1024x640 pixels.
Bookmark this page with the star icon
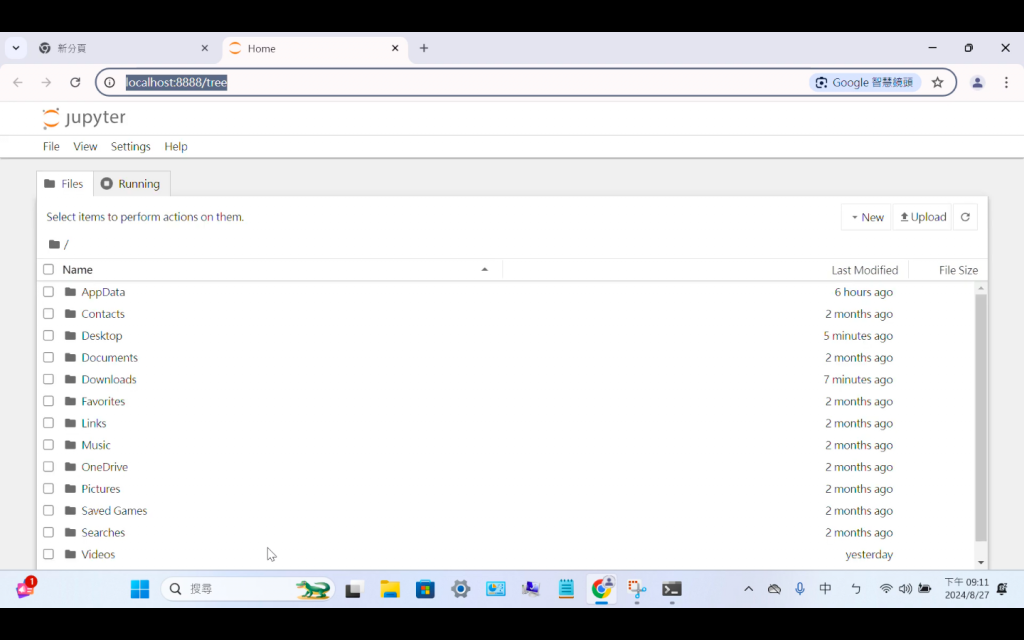tap(937, 82)
